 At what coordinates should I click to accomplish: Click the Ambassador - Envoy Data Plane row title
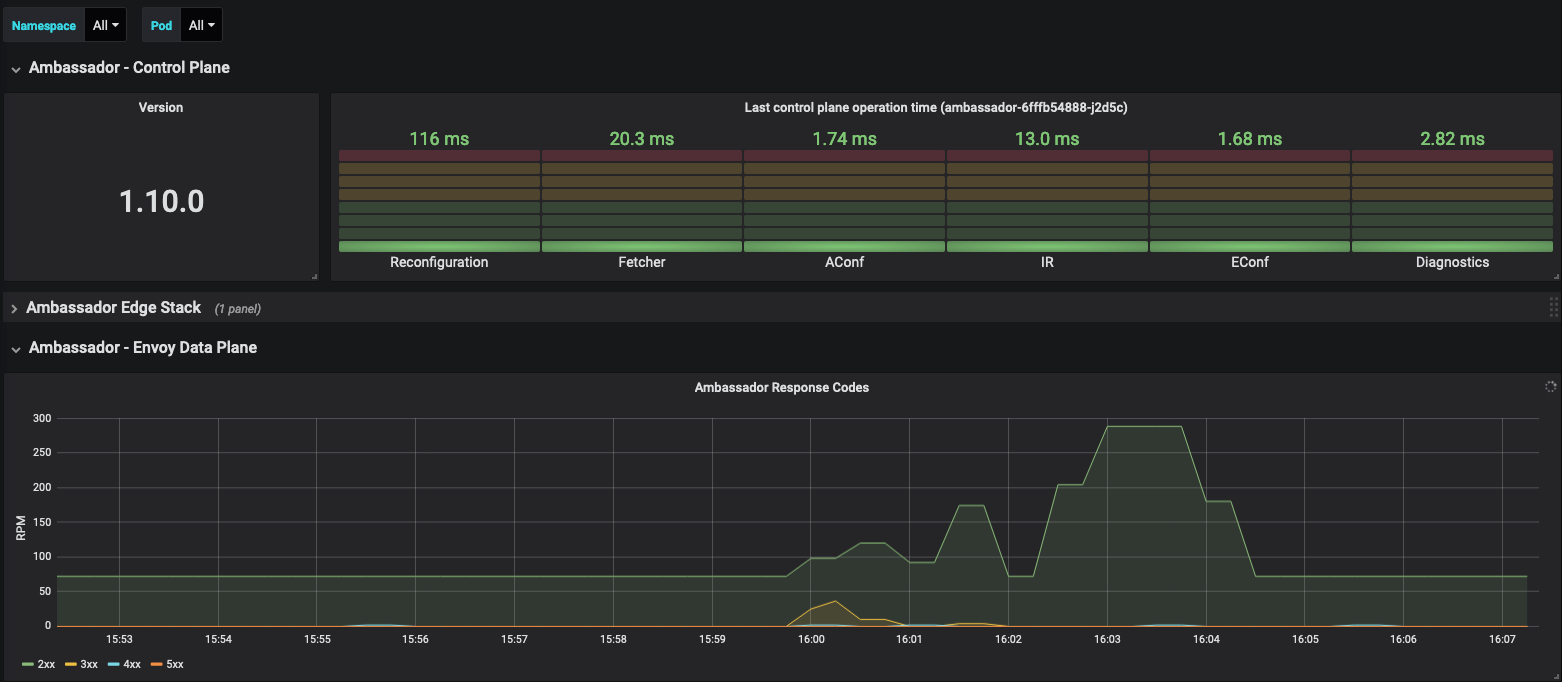[x=143, y=348]
